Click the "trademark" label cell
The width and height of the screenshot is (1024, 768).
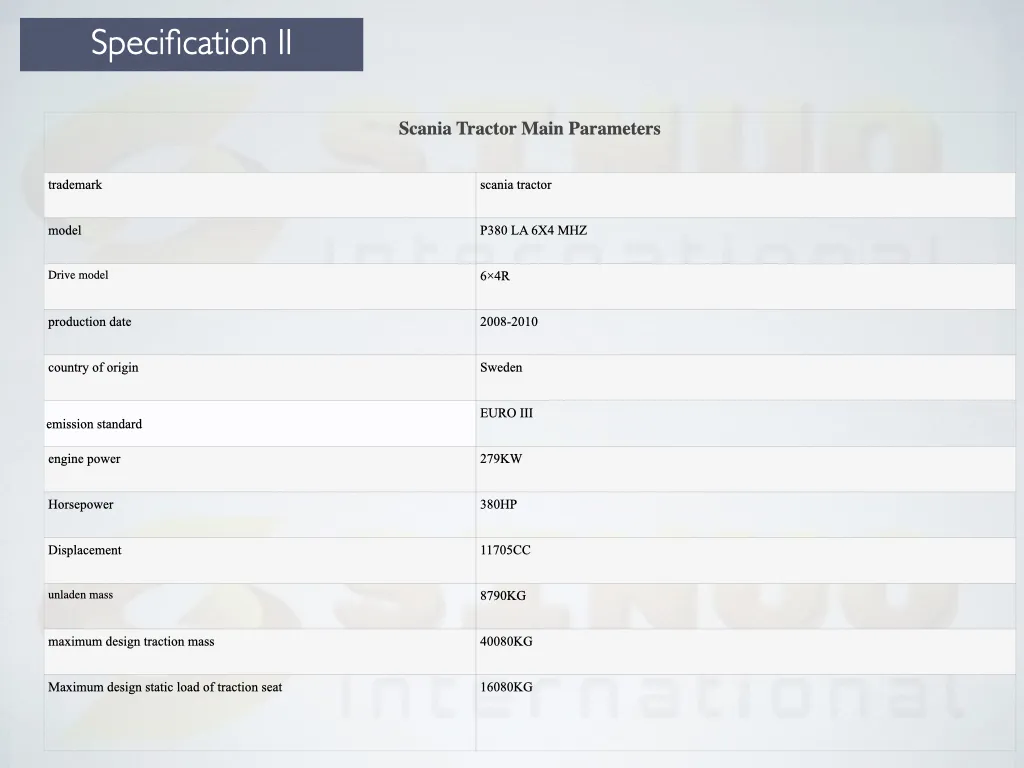point(75,185)
